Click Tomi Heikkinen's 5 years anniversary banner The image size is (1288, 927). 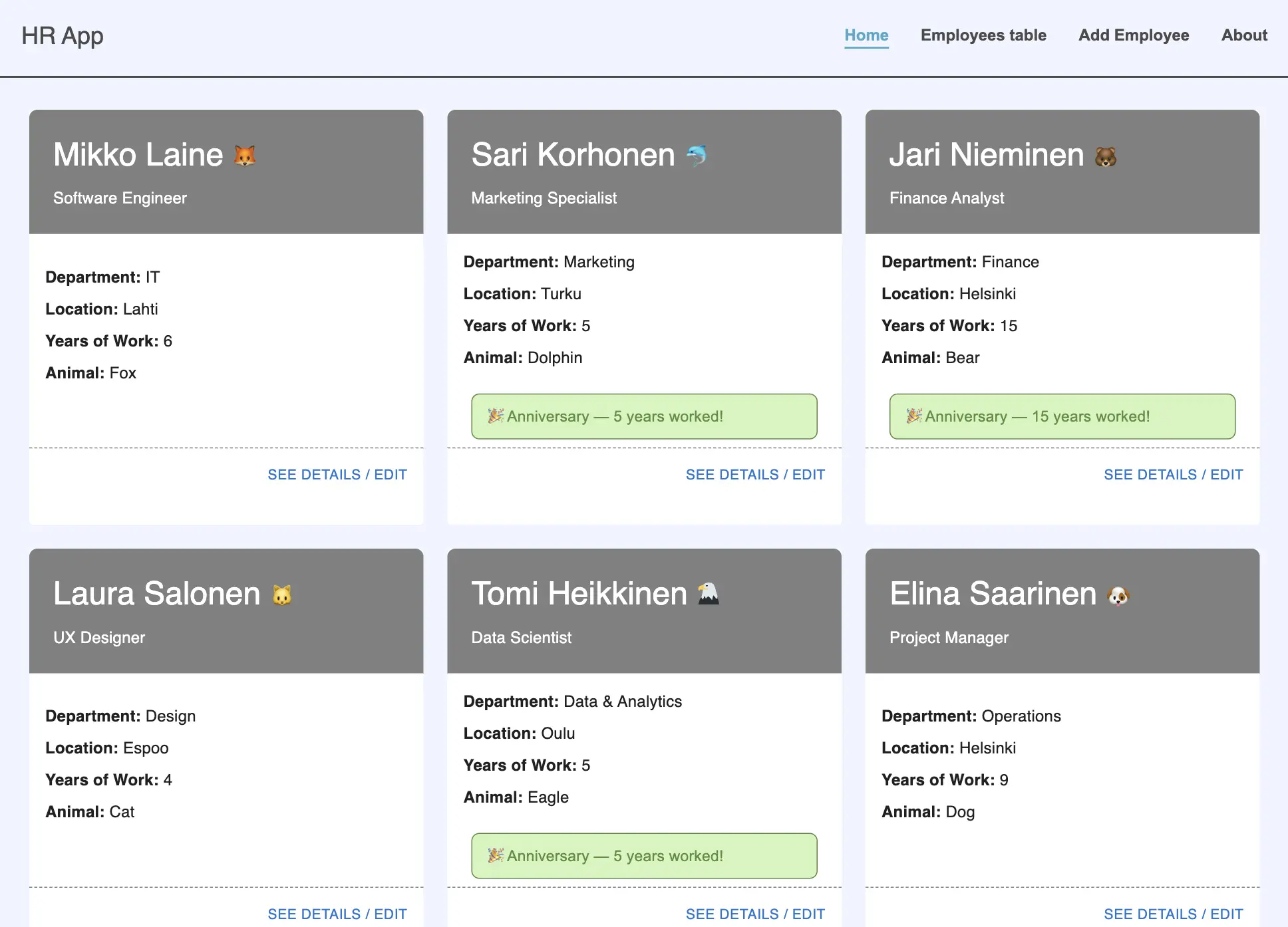(x=643, y=856)
